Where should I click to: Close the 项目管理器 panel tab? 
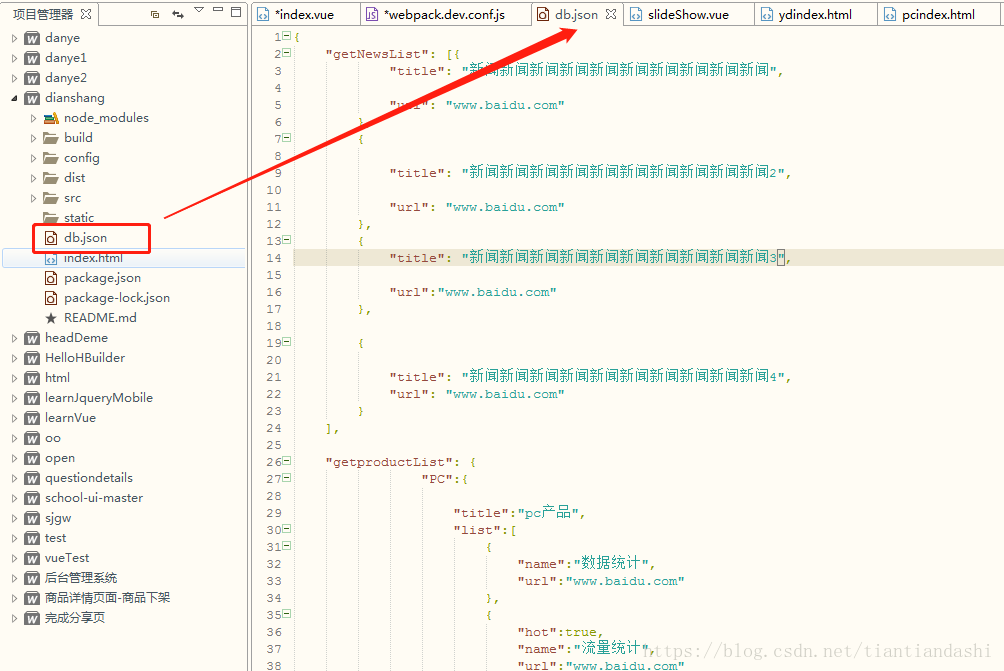[86, 13]
